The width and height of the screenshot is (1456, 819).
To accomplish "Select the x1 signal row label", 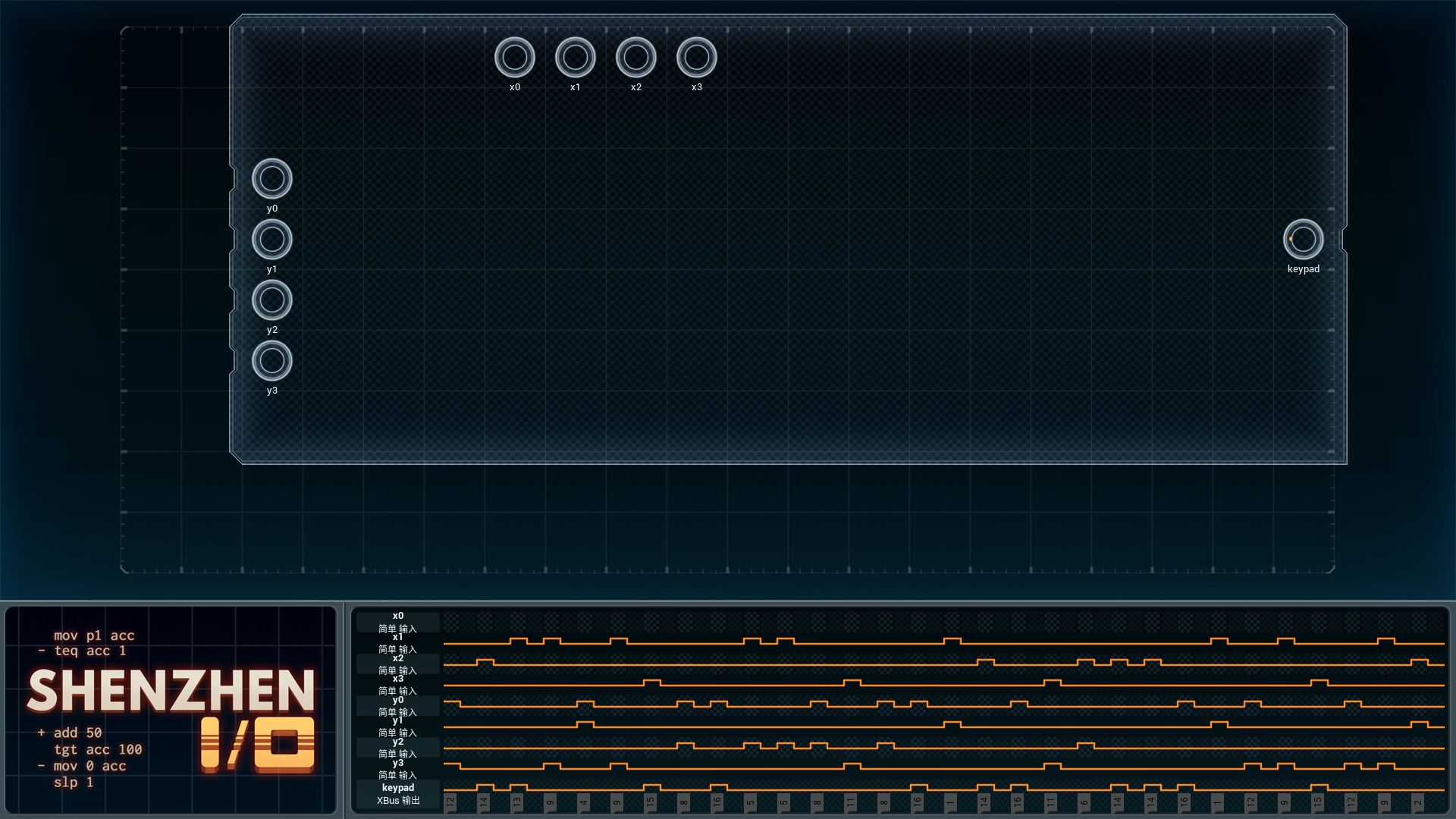I will pyautogui.click(x=398, y=643).
